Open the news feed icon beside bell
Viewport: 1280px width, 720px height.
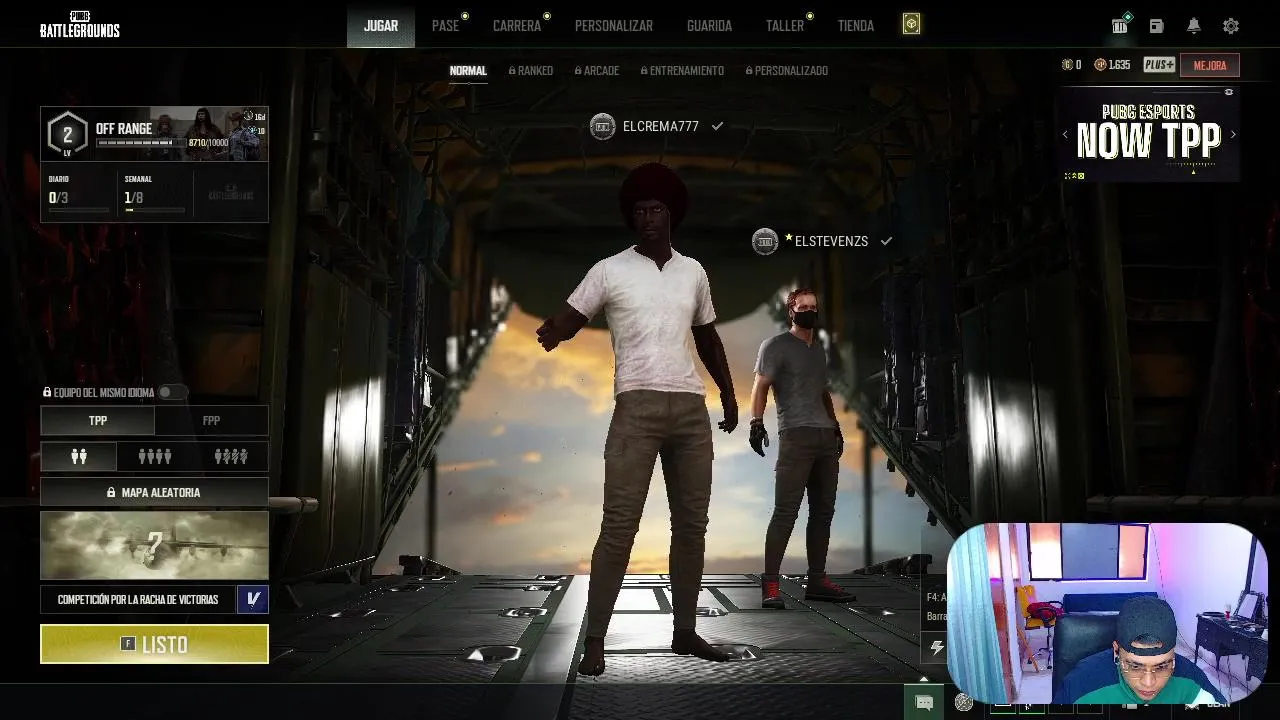tap(1156, 26)
